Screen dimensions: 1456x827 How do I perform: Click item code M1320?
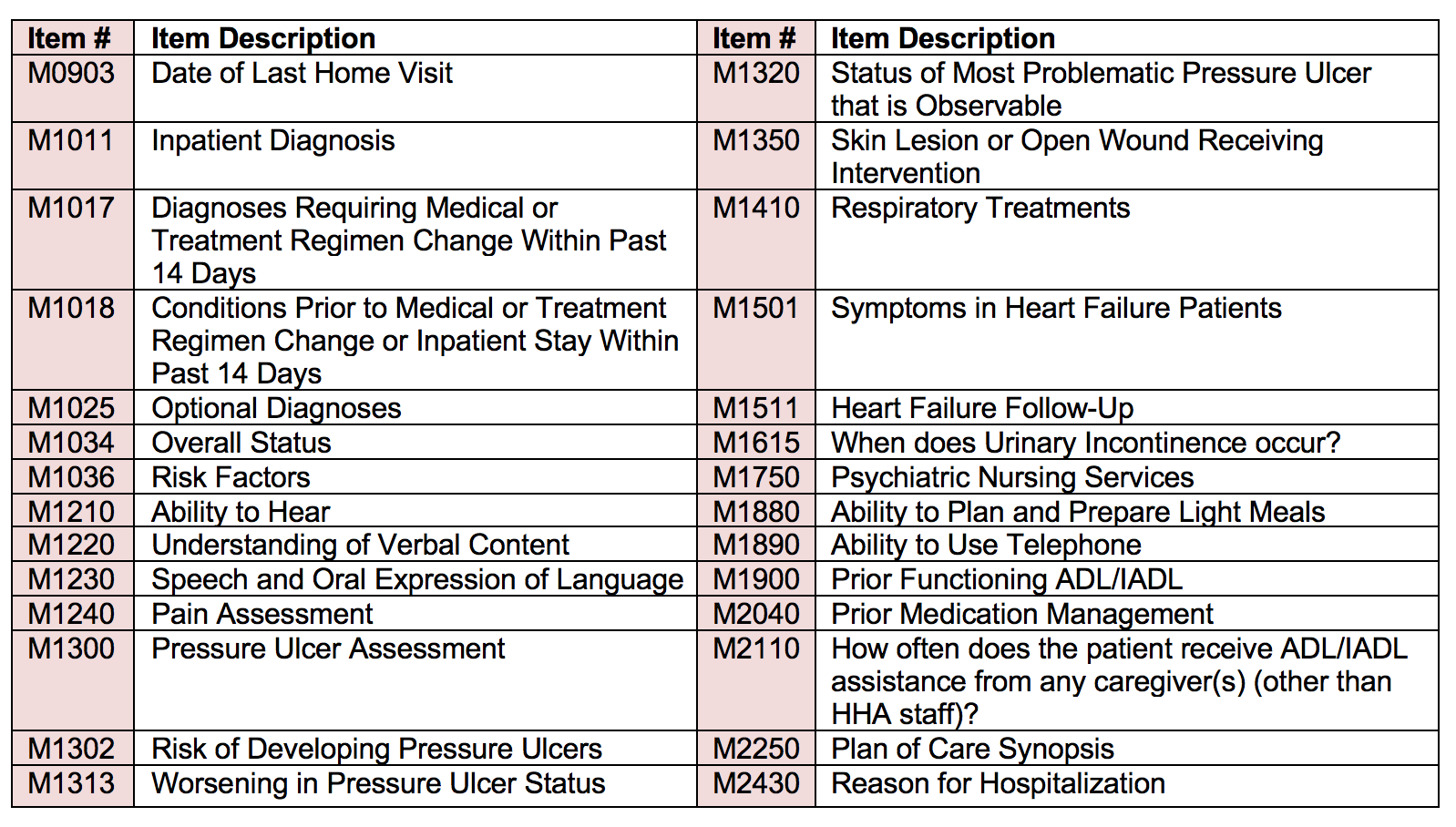pos(756,73)
